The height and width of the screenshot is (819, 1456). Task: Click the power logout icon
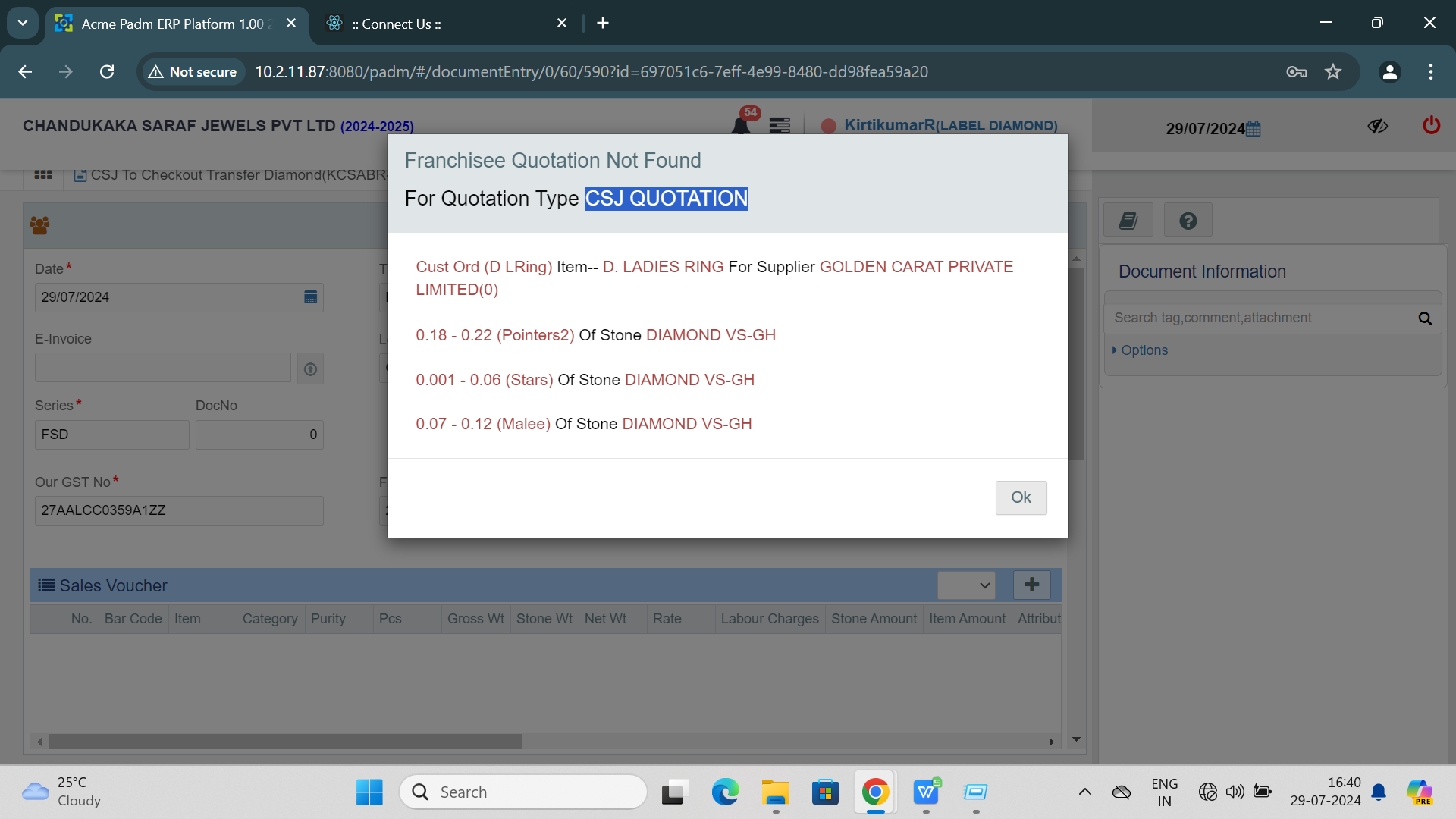coord(1431,125)
